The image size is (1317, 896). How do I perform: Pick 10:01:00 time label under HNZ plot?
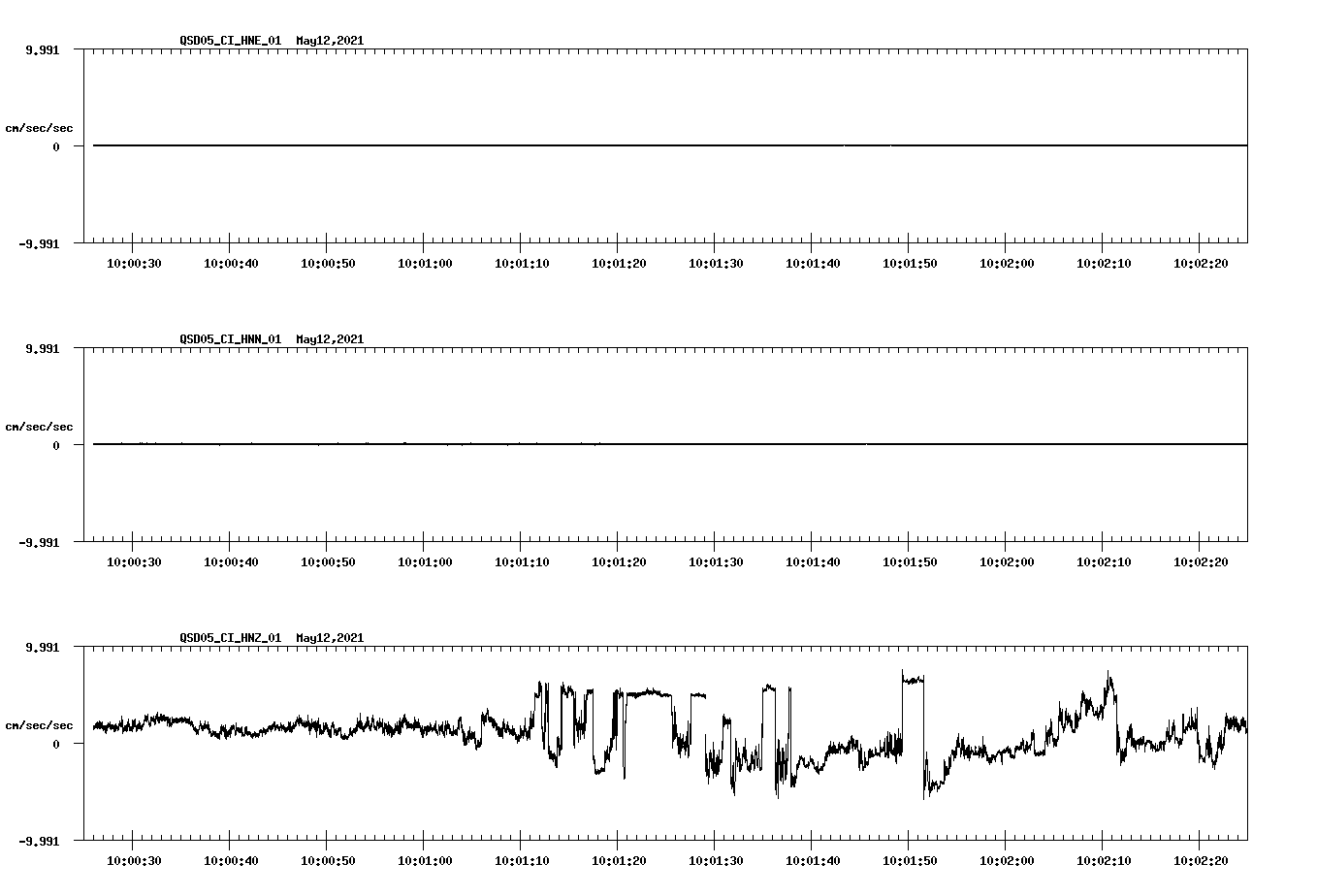(x=425, y=861)
